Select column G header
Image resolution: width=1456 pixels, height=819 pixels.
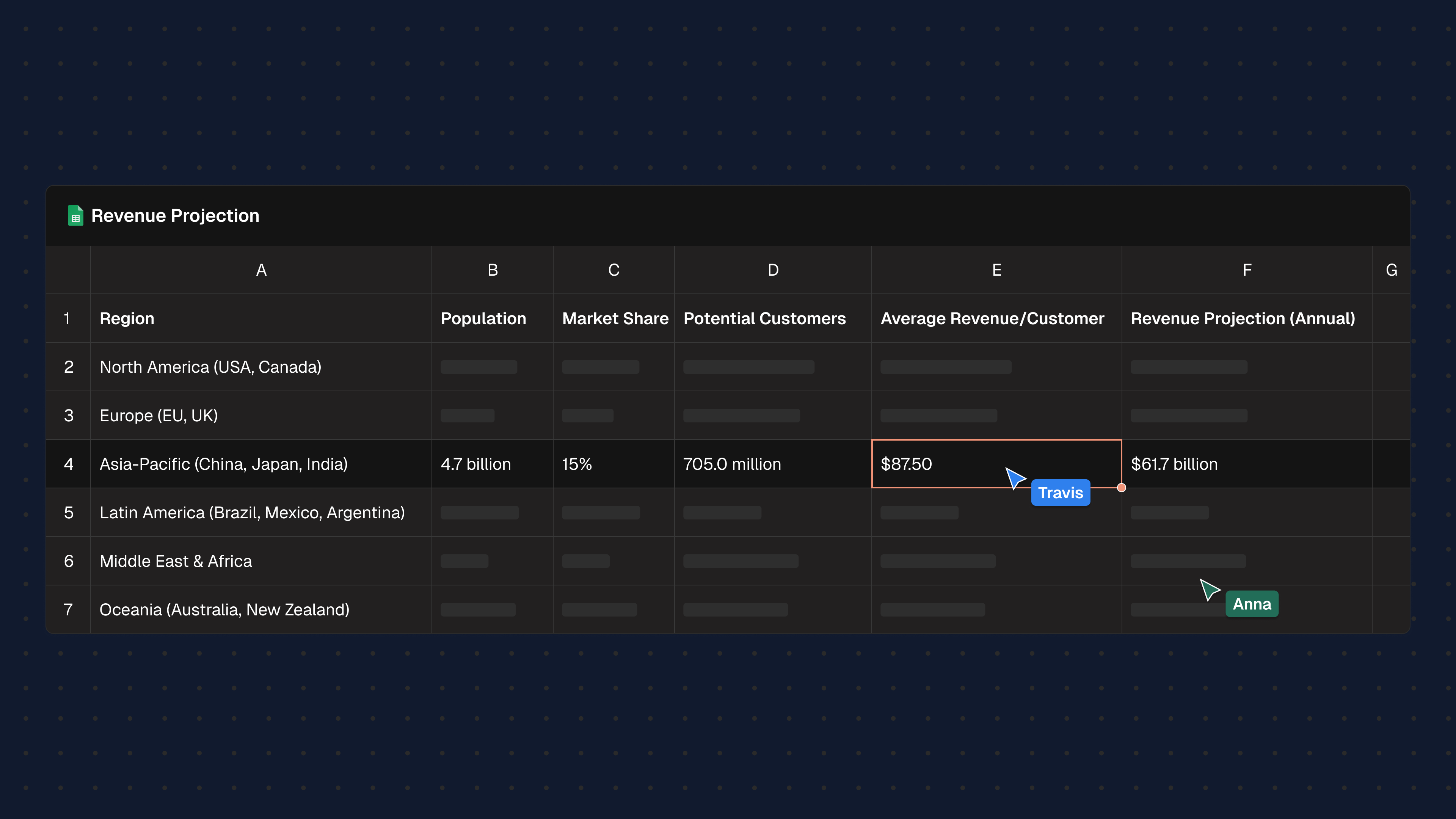[x=1392, y=270]
